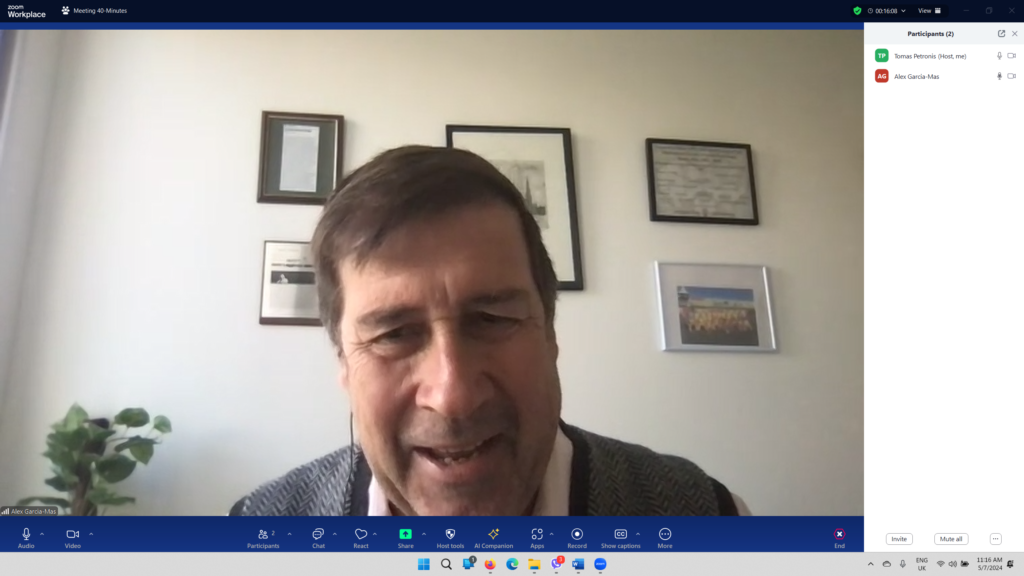
Task: Open the View layout menu
Action: pyautogui.click(x=929, y=11)
